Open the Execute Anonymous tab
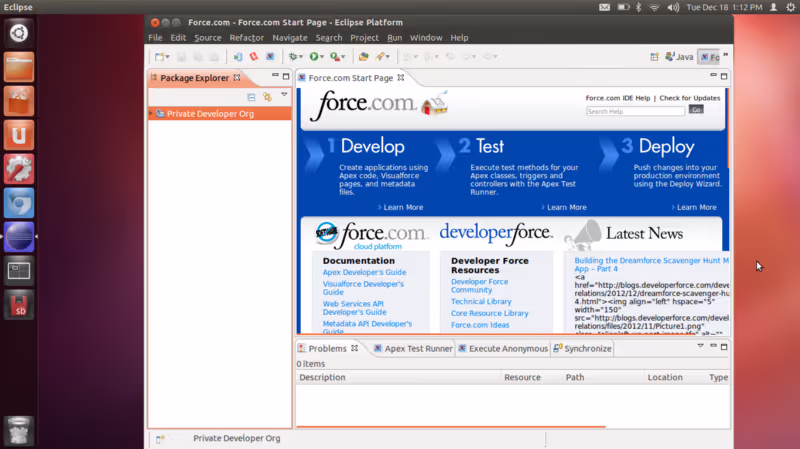 503,348
